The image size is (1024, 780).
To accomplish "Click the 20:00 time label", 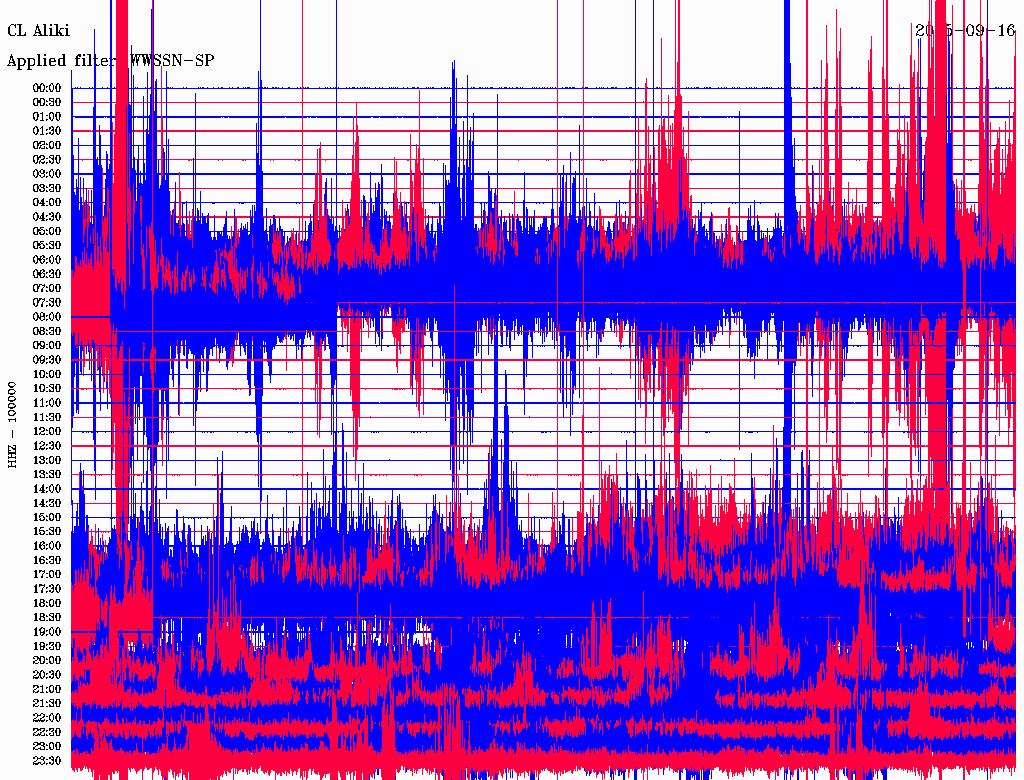I will [x=47, y=660].
